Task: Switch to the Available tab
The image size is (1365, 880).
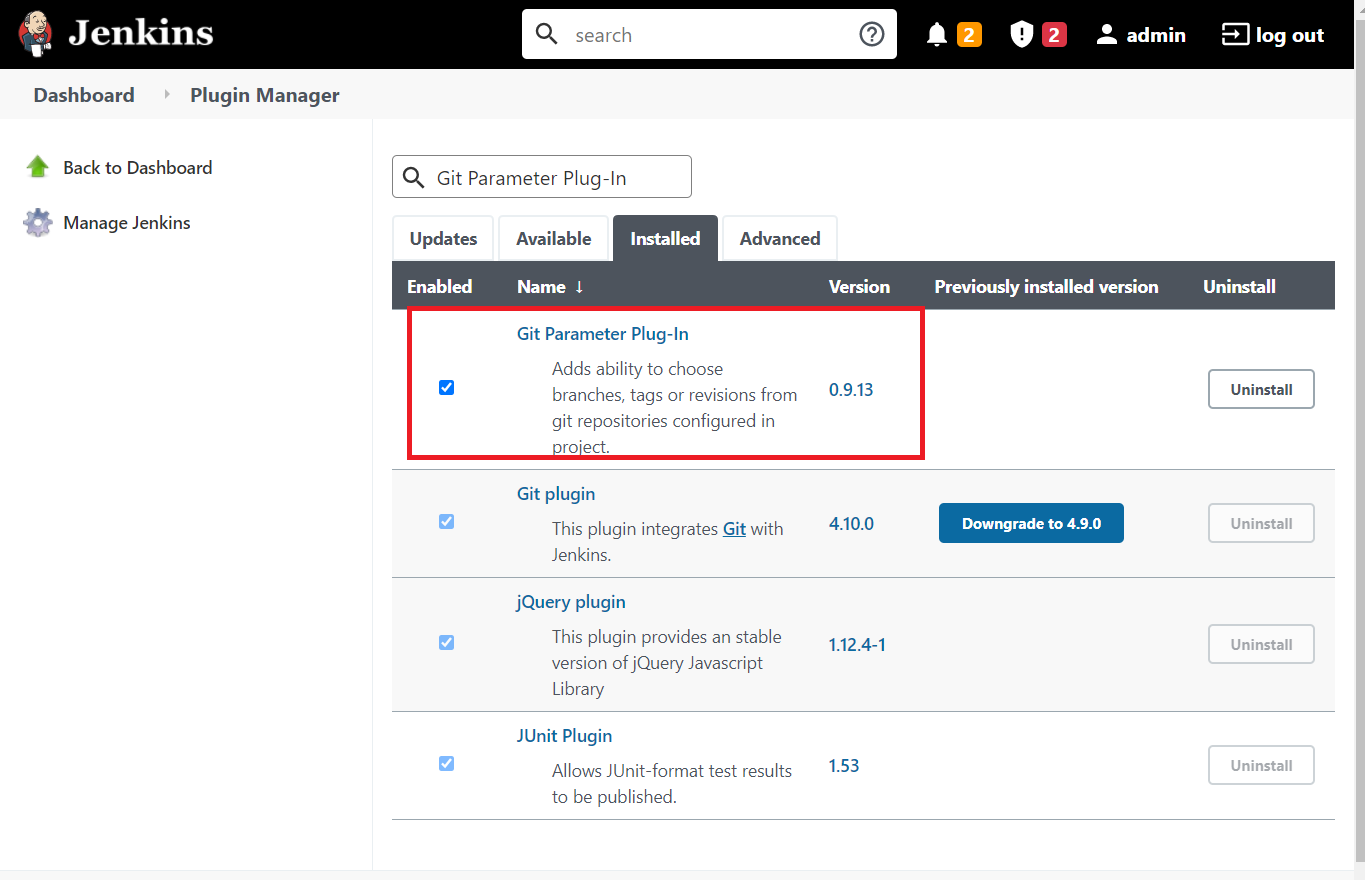Action: click(x=553, y=239)
